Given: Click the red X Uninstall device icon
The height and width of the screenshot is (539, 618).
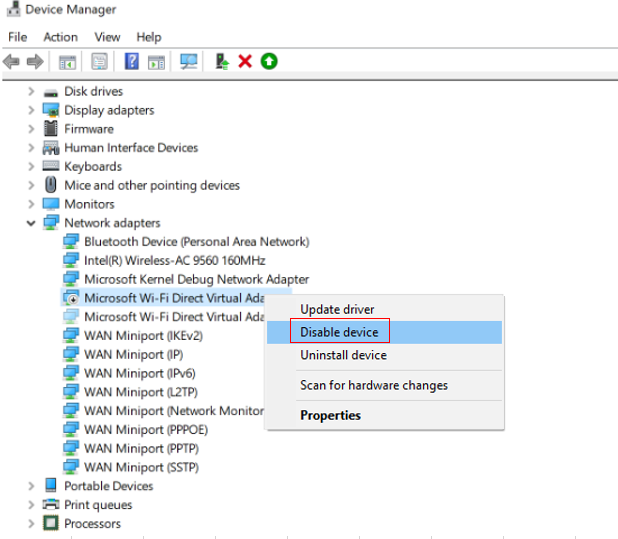Looking at the screenshot, I should [245, 62].
